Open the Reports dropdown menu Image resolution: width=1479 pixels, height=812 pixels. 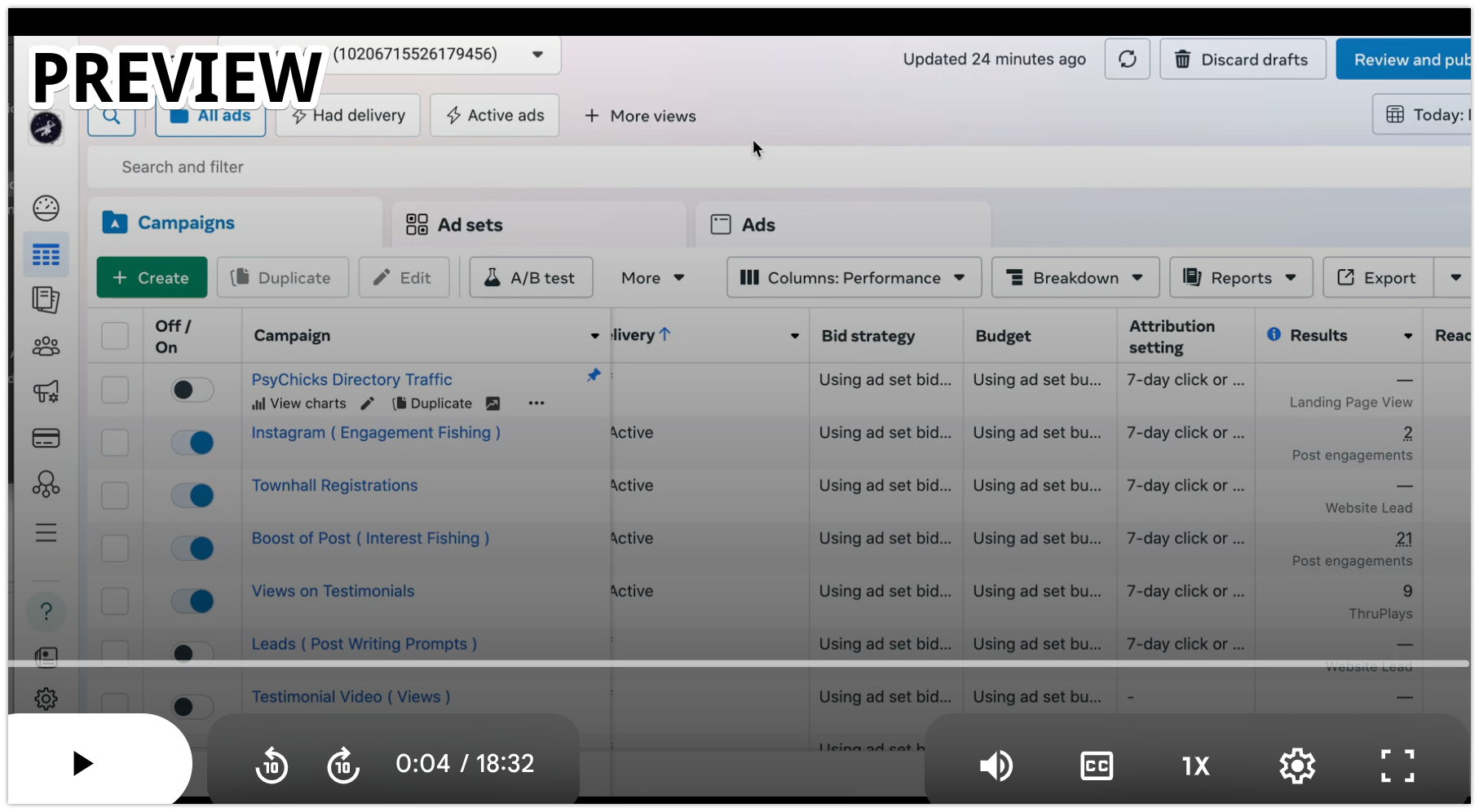1241,278
